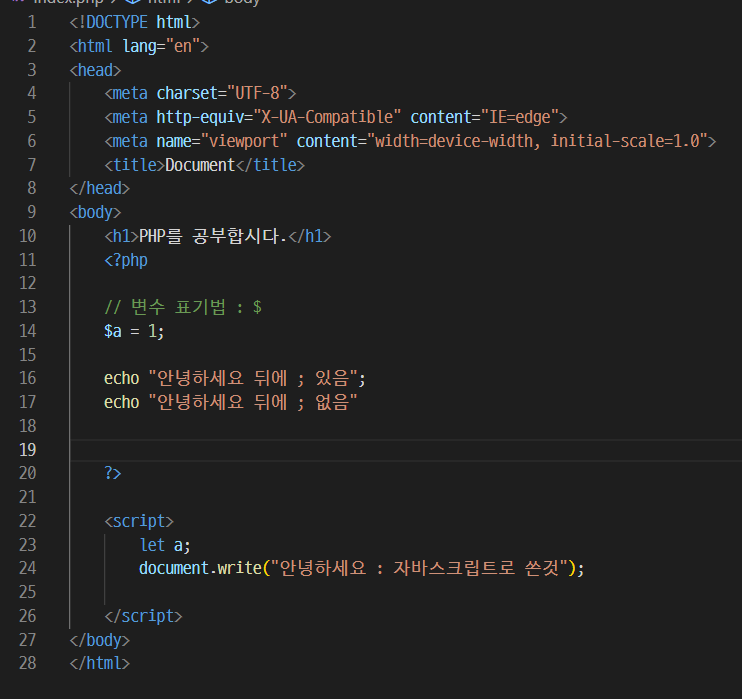This screenshot has width=742, height=699.
Task: Select line number 5 in the gutter
Action: coord(32,117)
